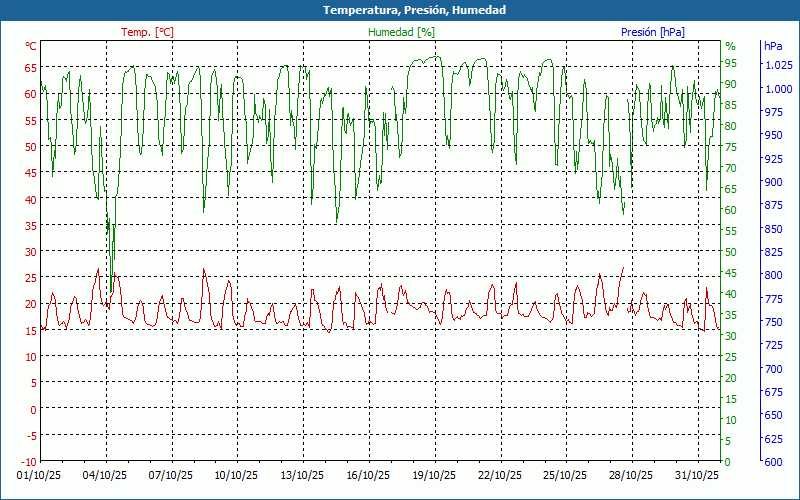Pick the 04/10/25 date on the time axis
Image resolution: width=800 pixels, height=500 pixels.
point(105,476)
